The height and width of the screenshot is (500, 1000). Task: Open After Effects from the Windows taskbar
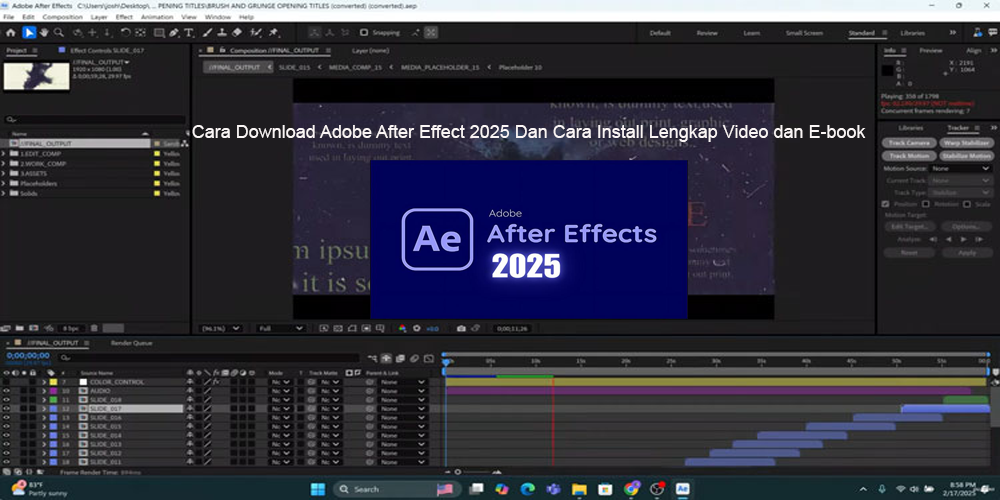682,489
